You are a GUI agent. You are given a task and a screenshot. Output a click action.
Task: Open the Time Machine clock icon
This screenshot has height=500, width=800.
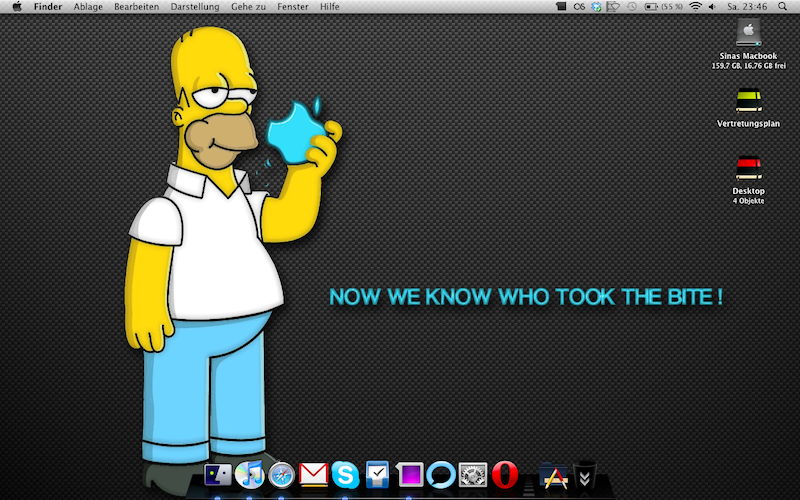click(x=632, y=7)
